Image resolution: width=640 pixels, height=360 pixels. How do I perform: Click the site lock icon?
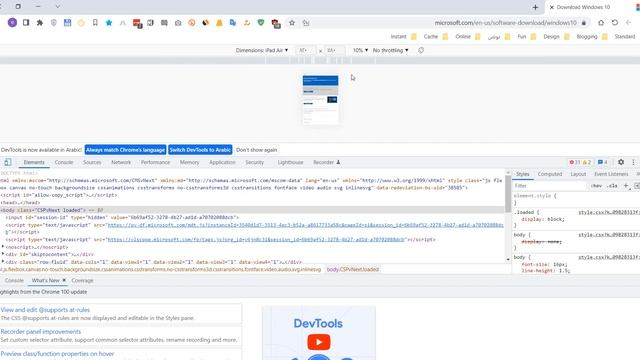(x=584, y=23)
